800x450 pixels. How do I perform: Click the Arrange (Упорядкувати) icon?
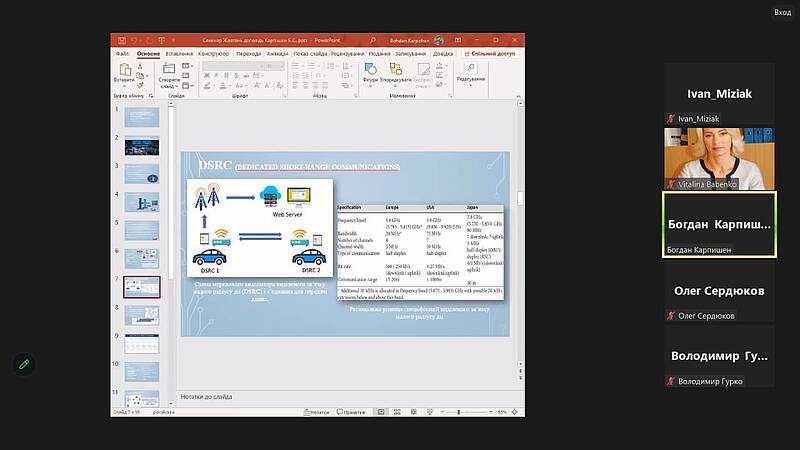point(397,71)
